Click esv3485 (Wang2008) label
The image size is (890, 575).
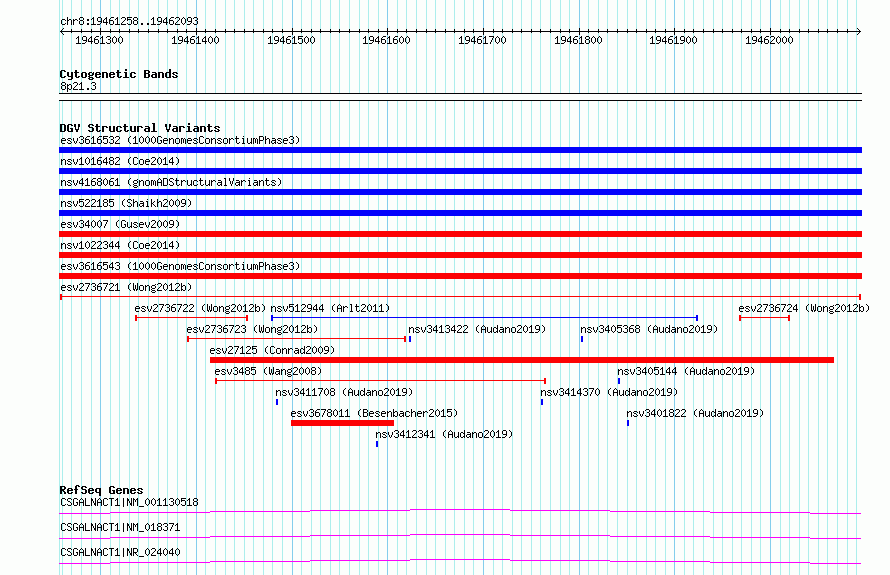pos(268,371)
